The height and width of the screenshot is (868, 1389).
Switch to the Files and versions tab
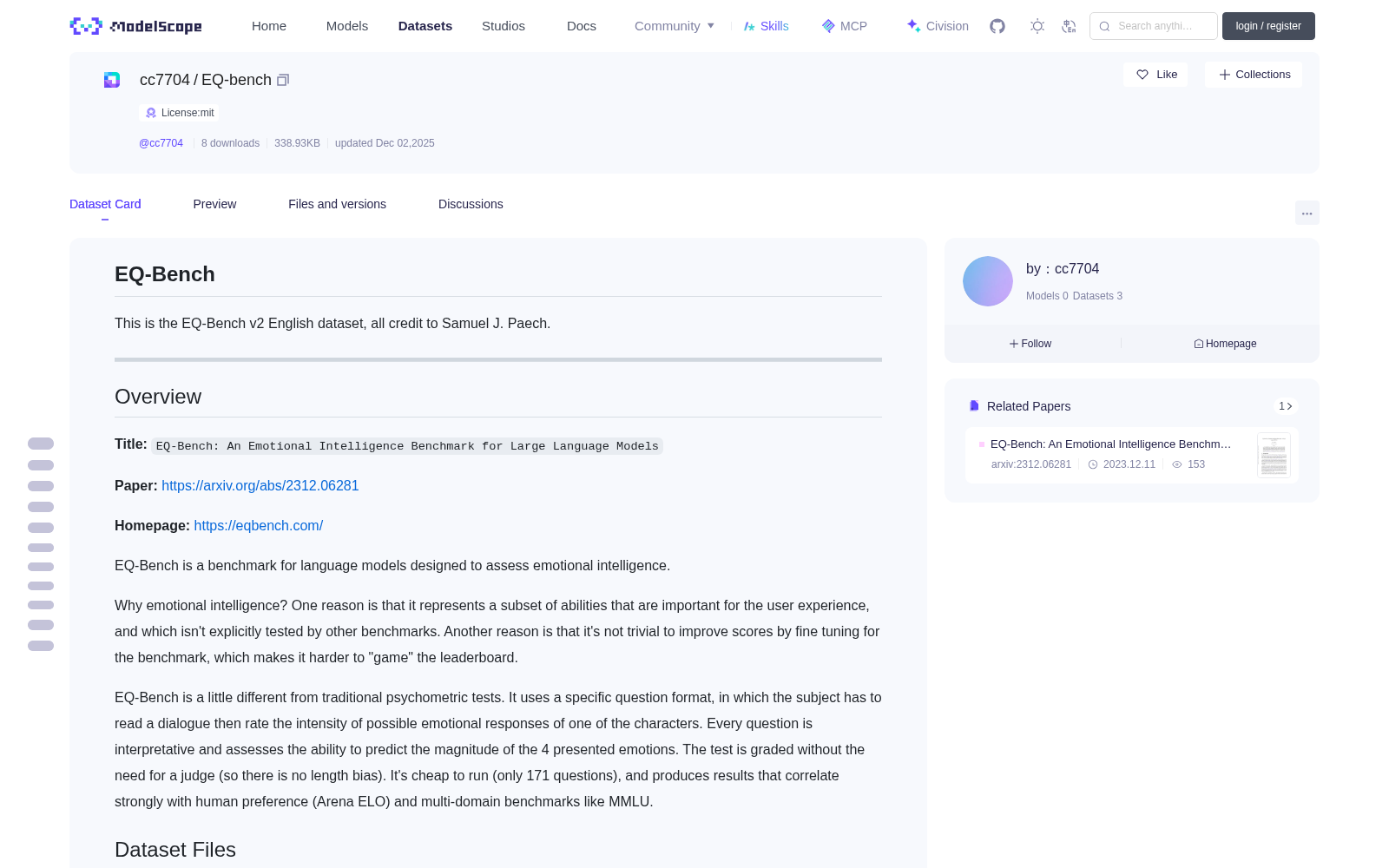tap(337, 204)
